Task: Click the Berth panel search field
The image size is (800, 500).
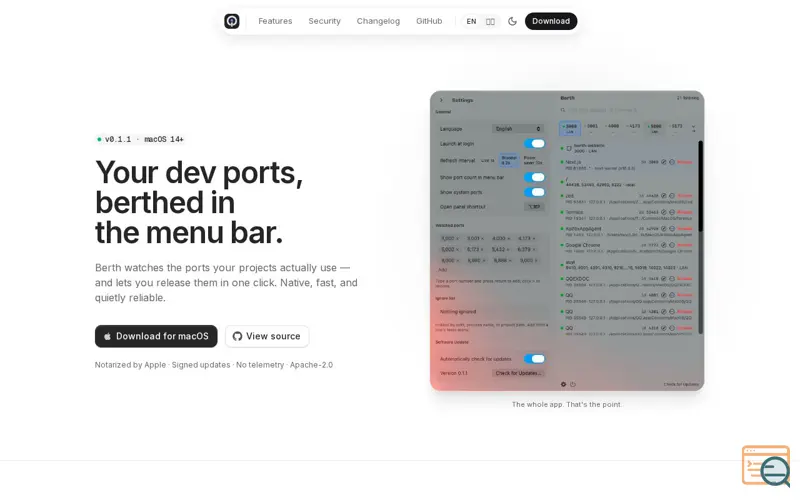Action: pos(630,110)
